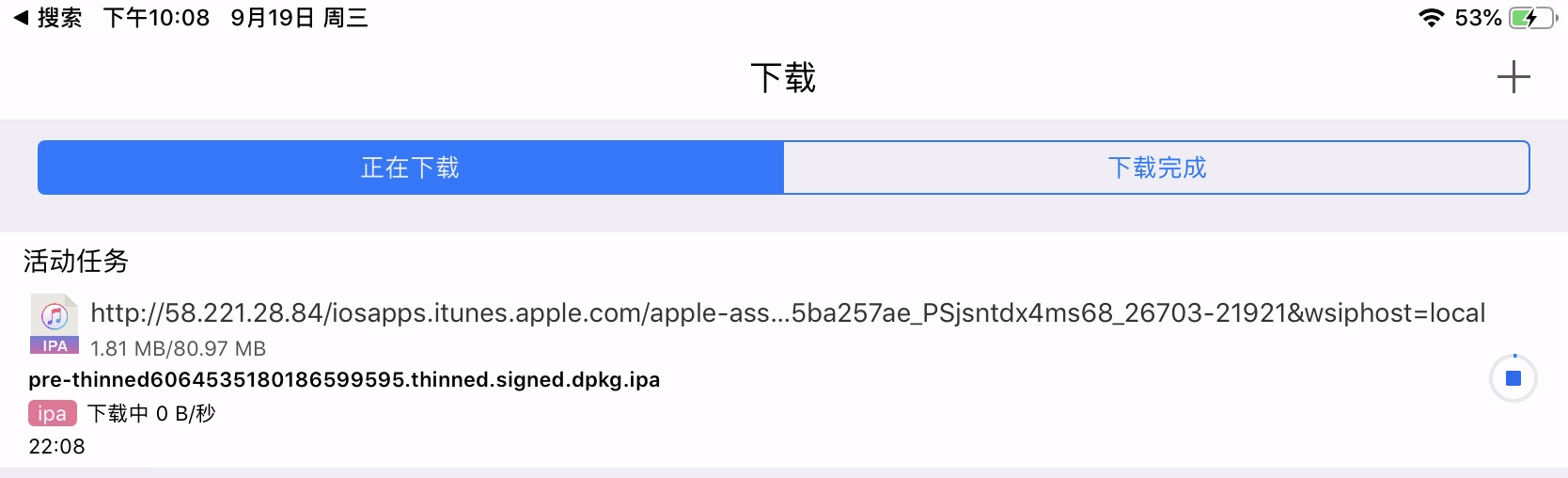
Task: Tap the 活动任务 section header
Action: tap(75, 261)
